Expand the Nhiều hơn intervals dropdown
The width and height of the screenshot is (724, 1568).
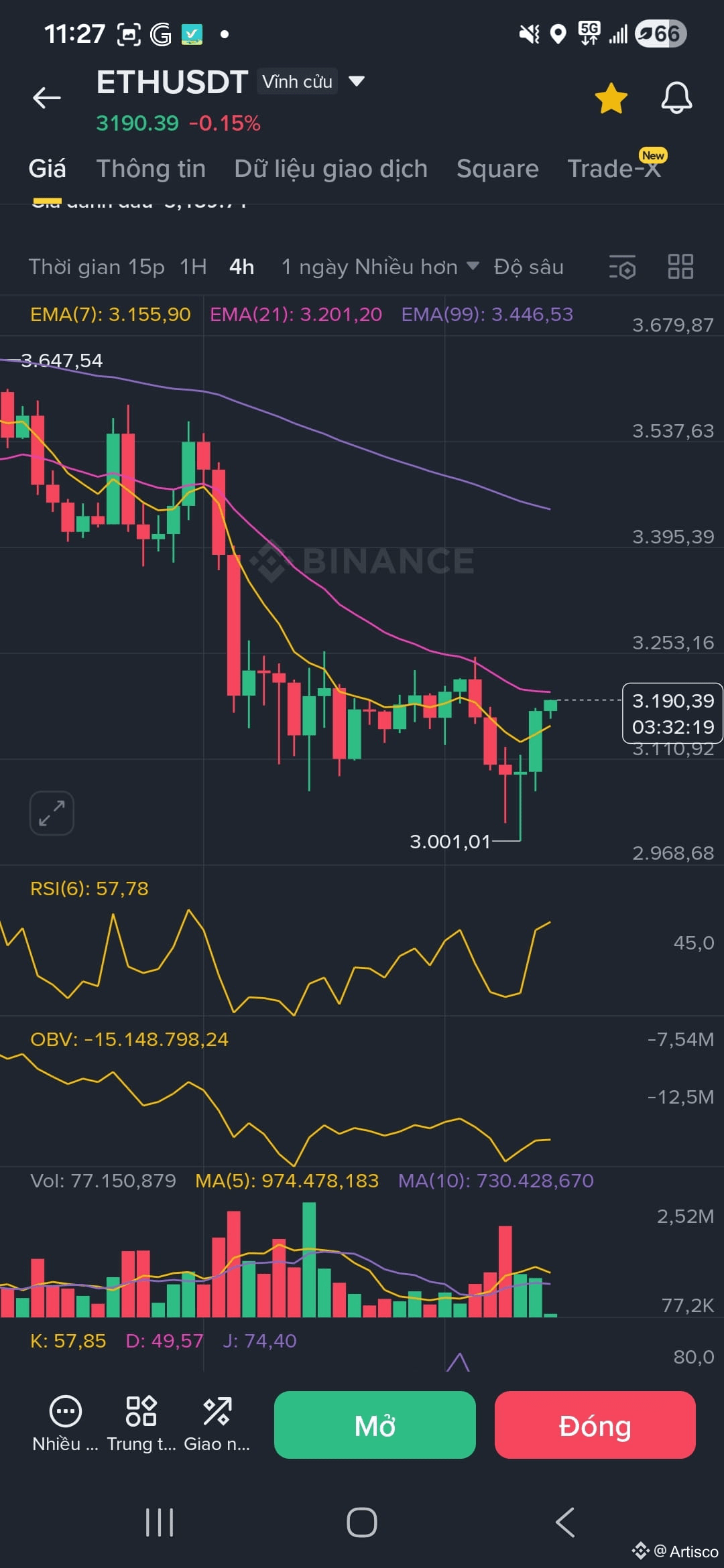pos(416,267)
